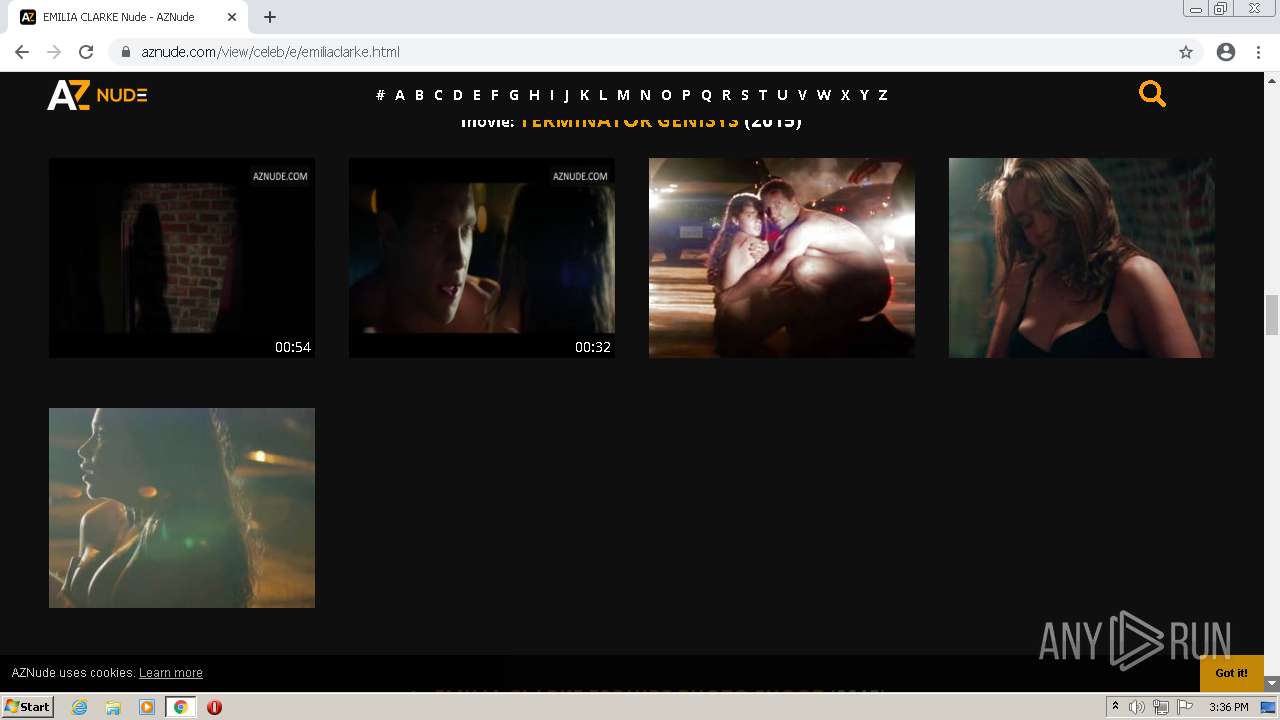Image resolution: width=1280 pixels, height=720 pixels.
Task: Reload the page with the refresh icon
Action: click(86, 52)
